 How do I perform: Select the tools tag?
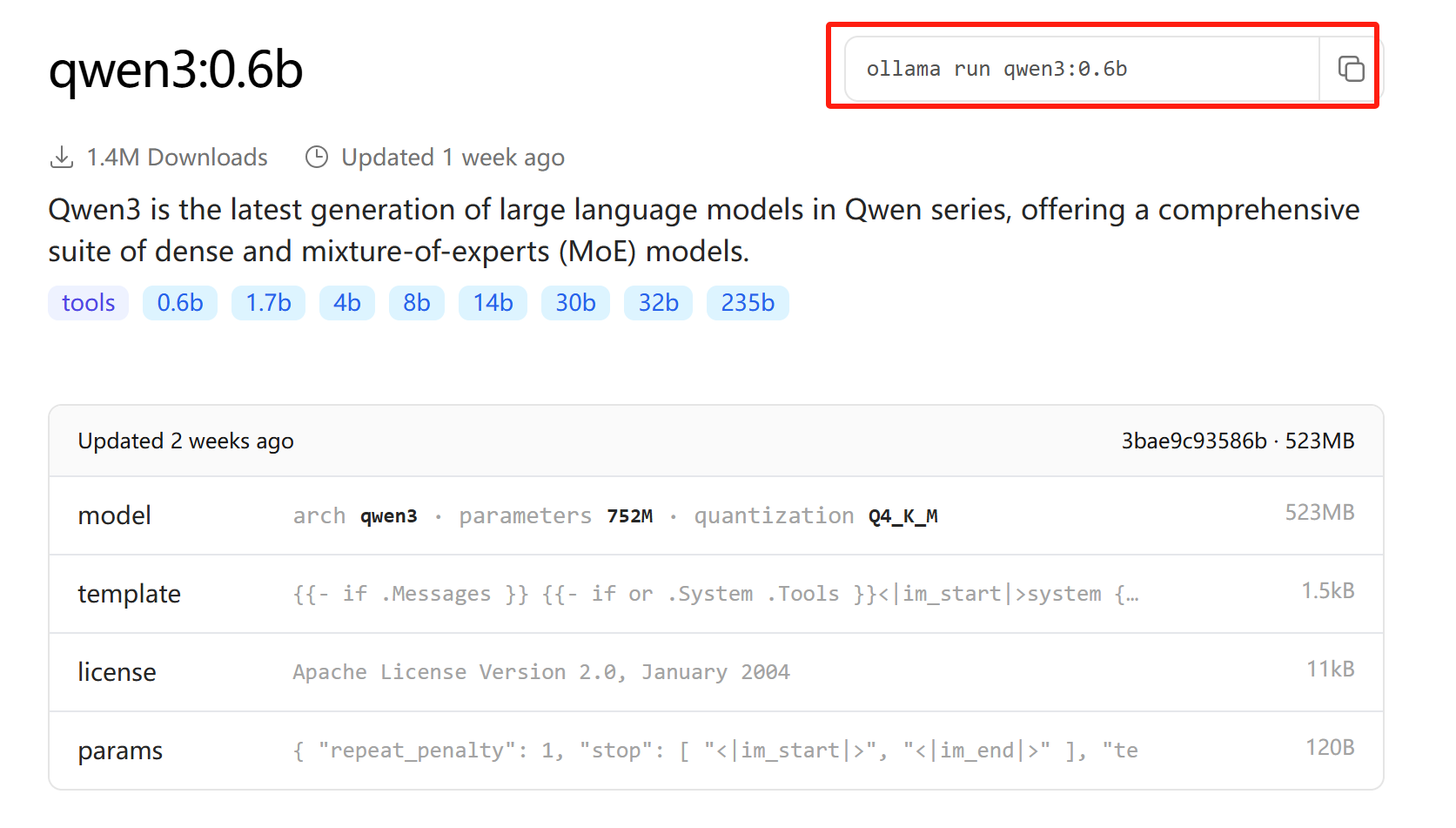point(88,303)
